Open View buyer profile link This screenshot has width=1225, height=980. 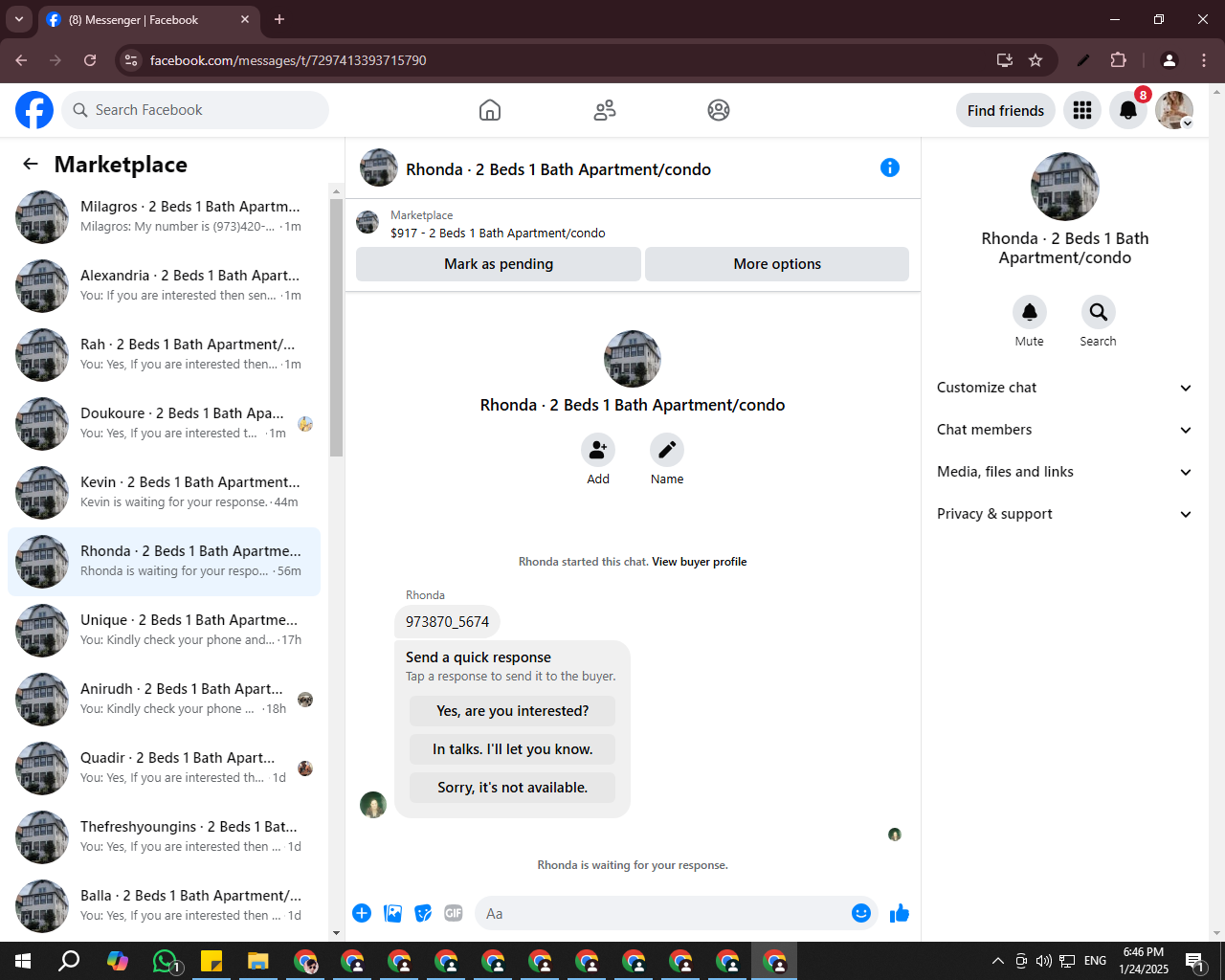700,562
